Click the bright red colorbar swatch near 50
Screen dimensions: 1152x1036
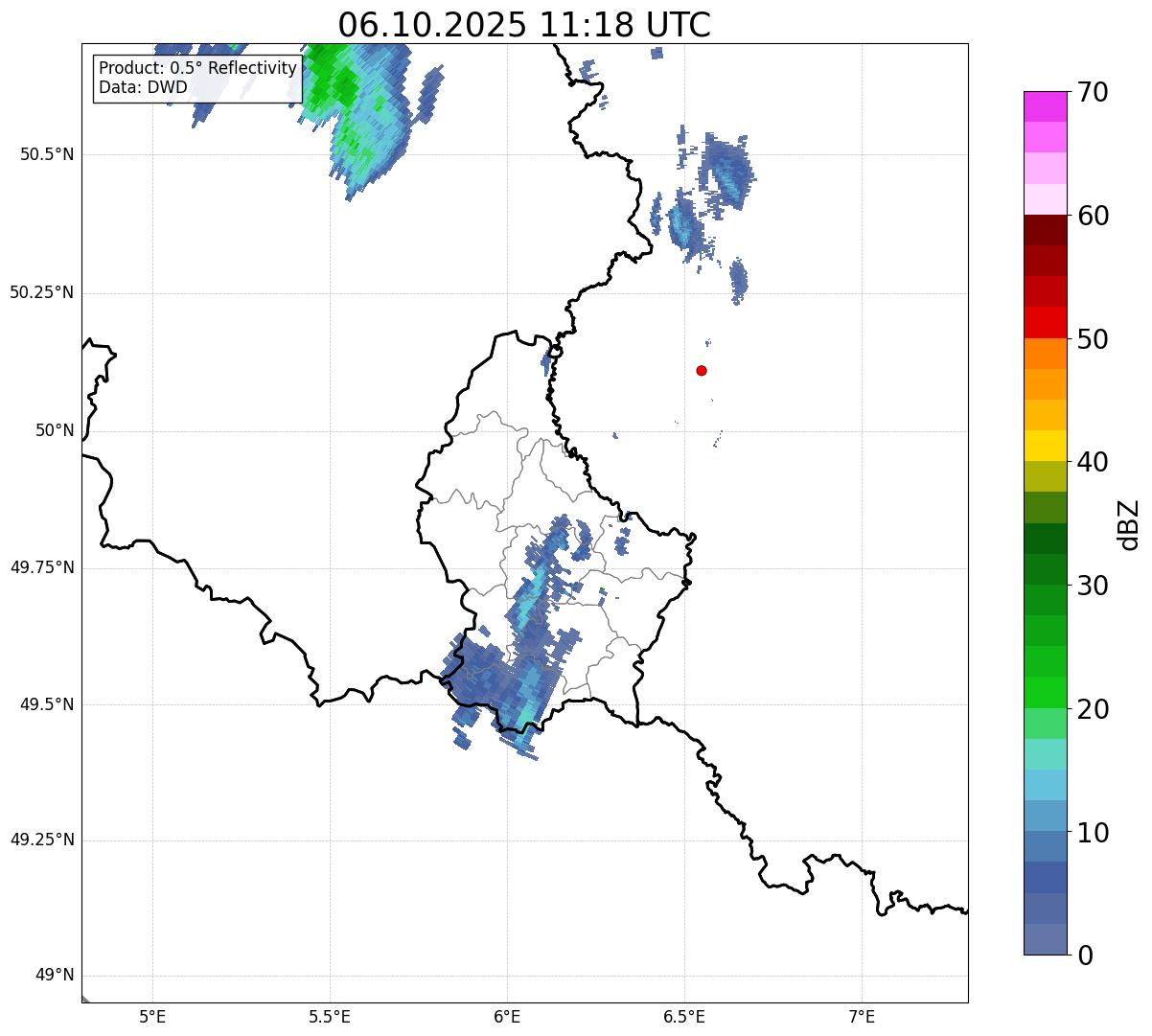click(1045, 322)
